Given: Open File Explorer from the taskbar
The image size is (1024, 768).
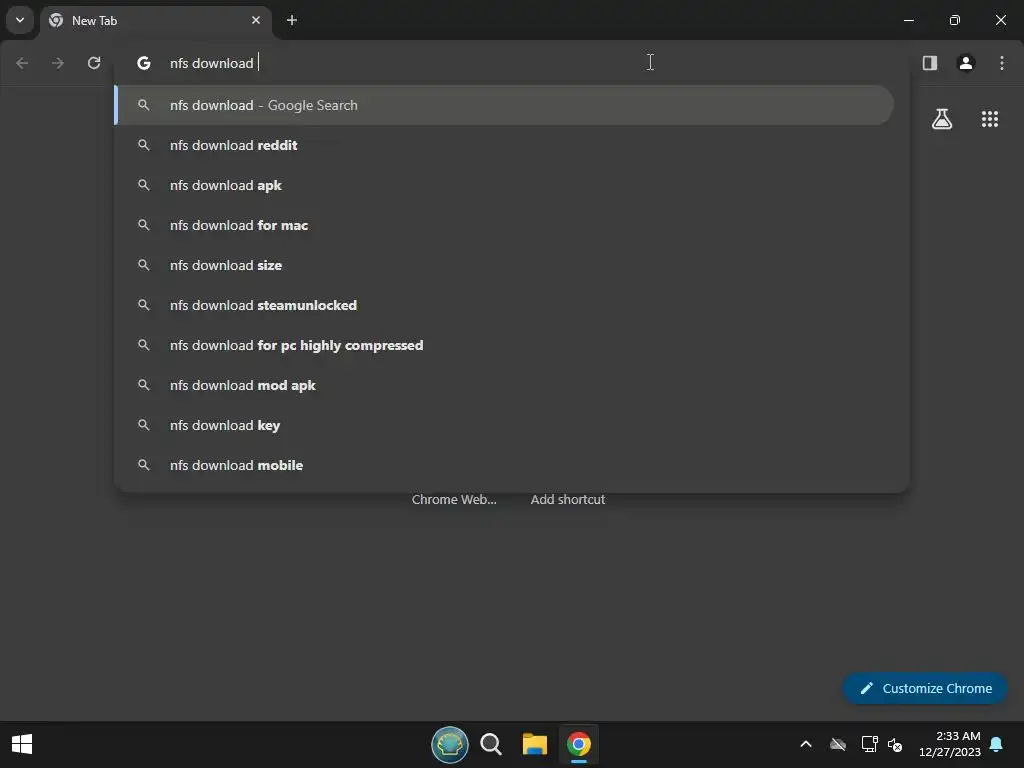Looking at the screenshot, I should pos(535,744).
